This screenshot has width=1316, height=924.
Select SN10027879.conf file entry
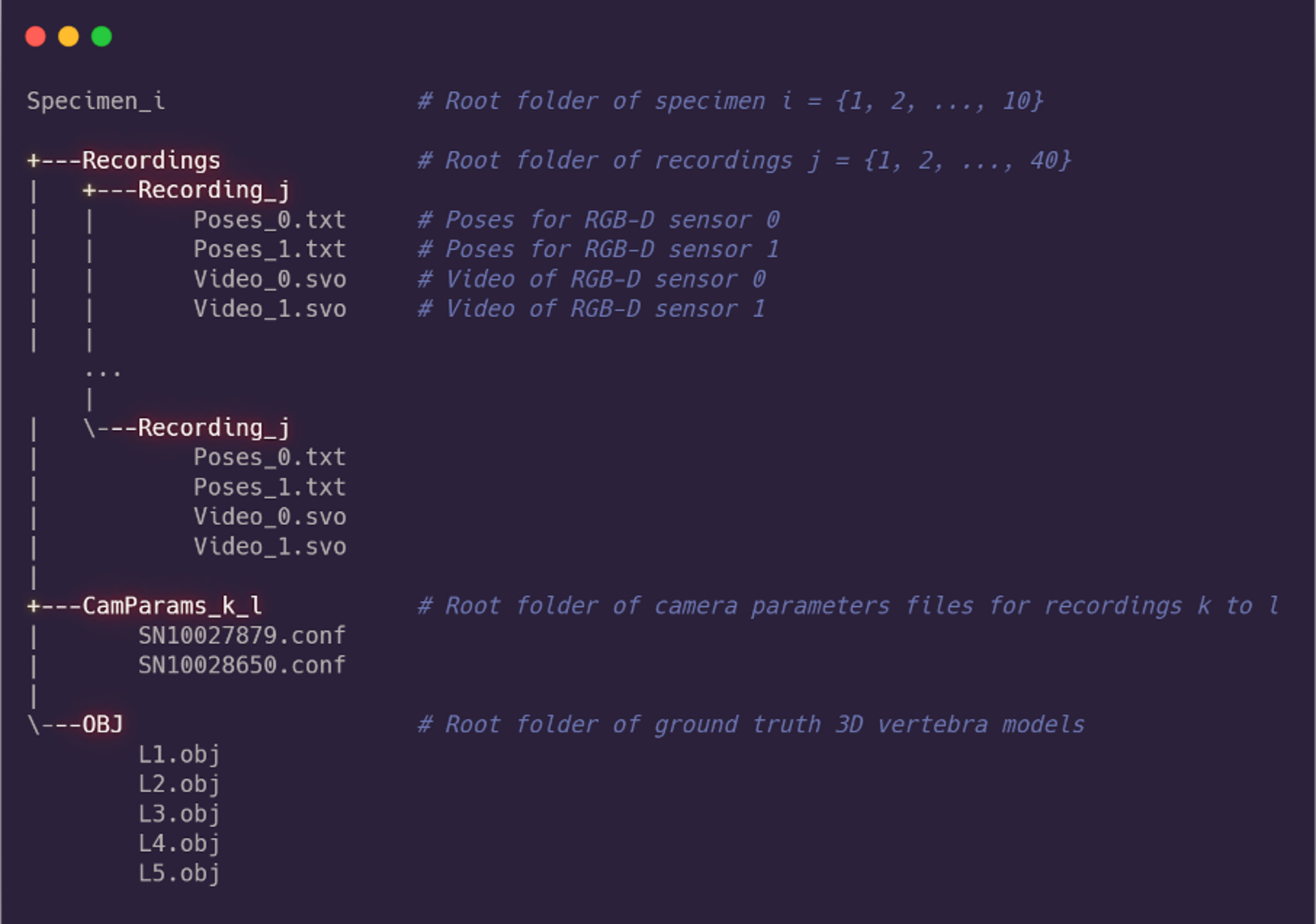pyautogui.click(x=242, y=635)
